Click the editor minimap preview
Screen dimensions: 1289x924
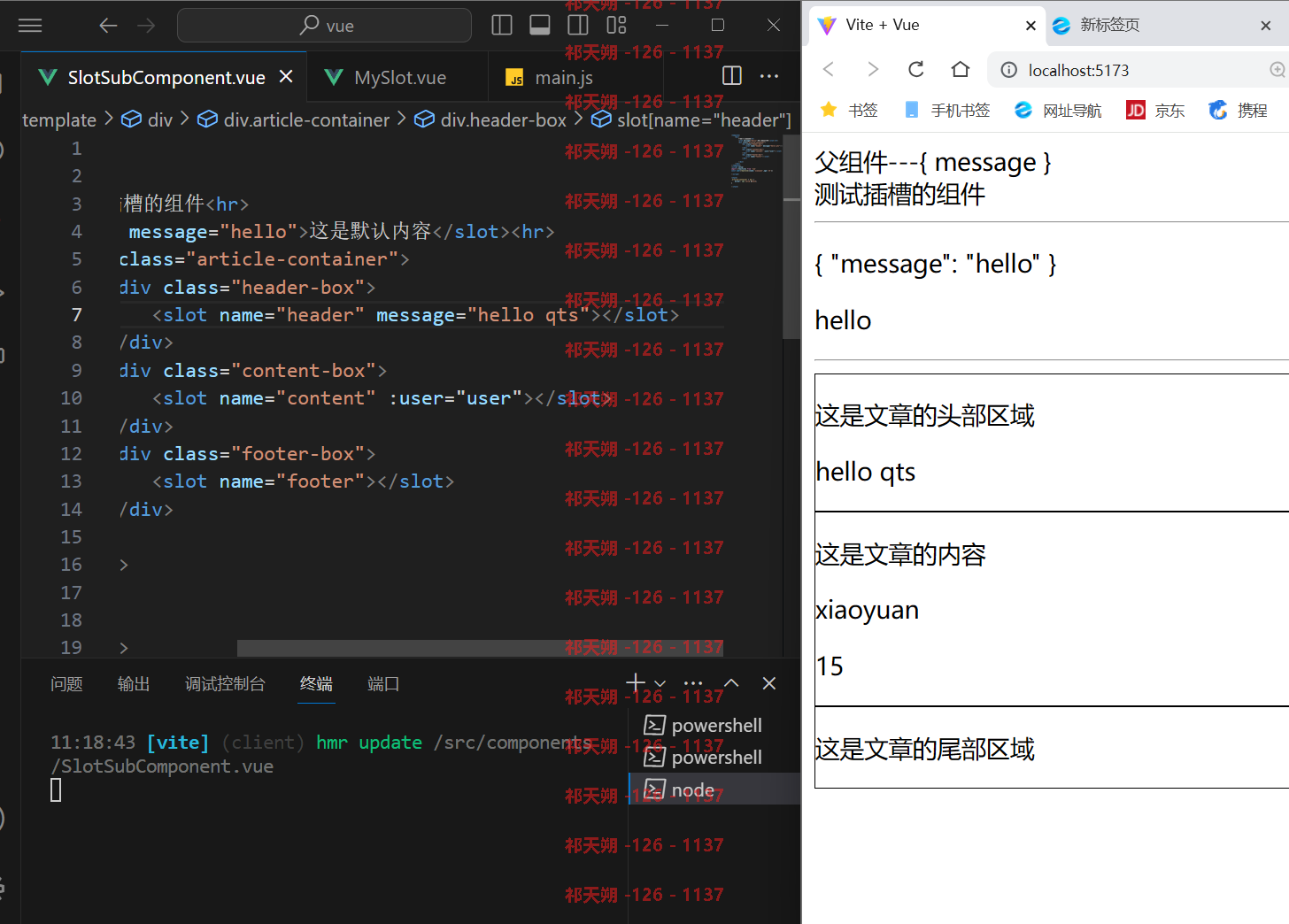(755, 161)
